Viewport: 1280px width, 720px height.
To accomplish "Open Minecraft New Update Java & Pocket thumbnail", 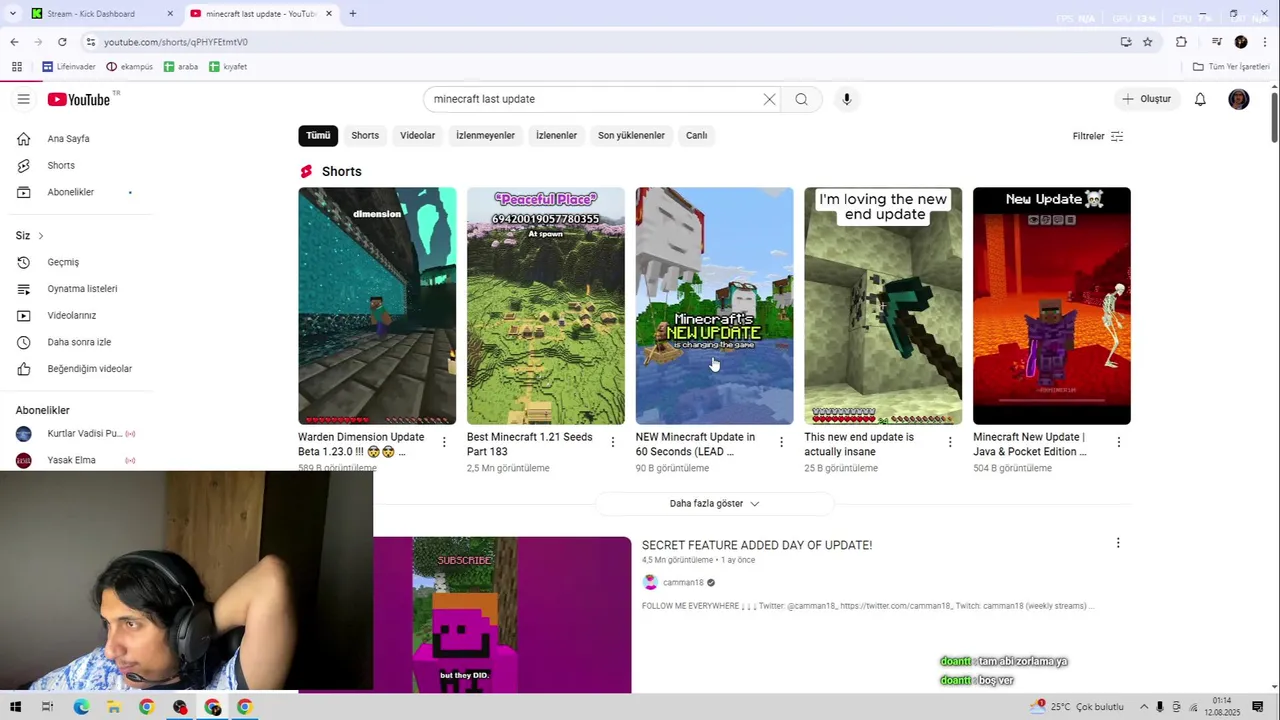I will tap(1052, 306).
